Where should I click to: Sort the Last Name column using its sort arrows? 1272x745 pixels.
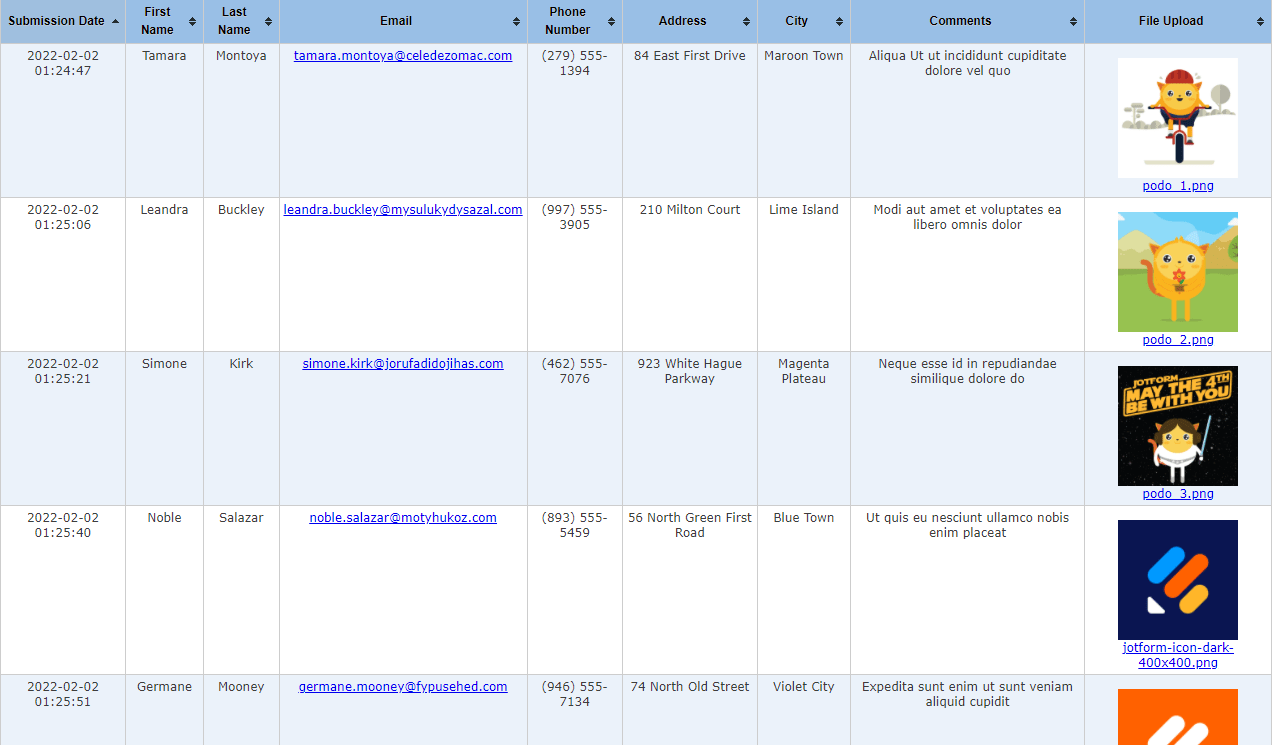(270, 20)
